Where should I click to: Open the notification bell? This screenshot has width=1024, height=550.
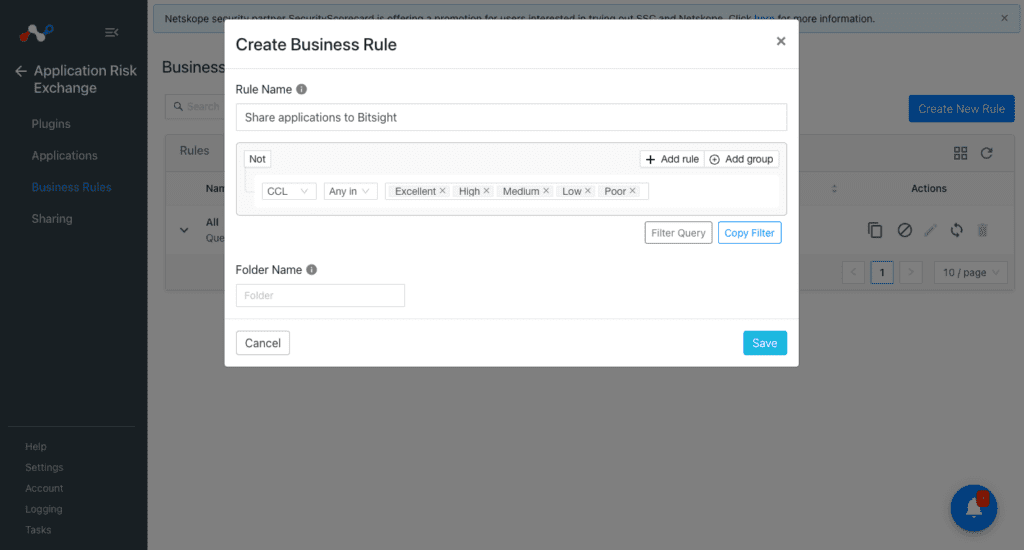[974, 508]
